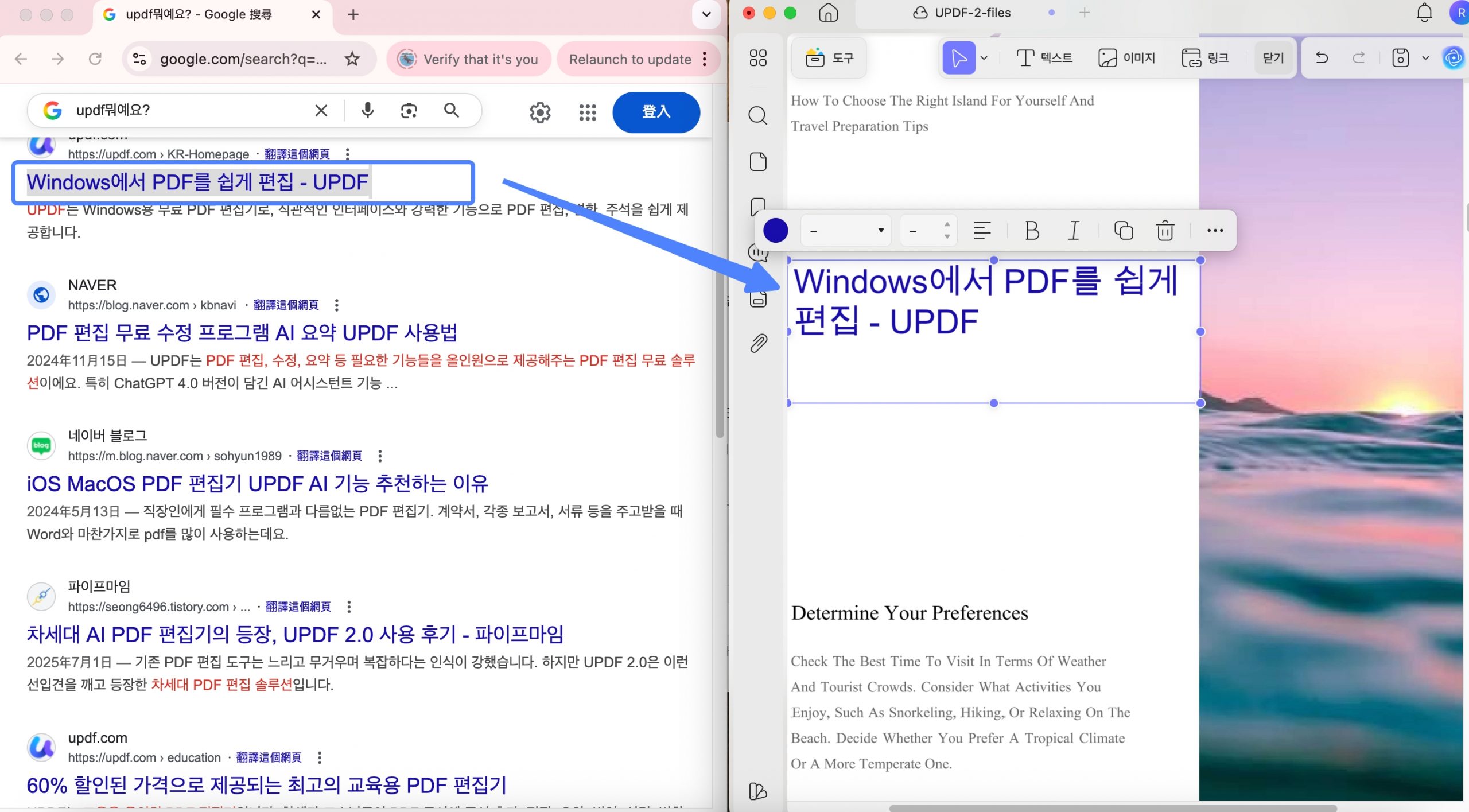The height and width of the screenshot is (812, 1469).
Task: Open Chrome tab search dropdown
Action: coord(706,14)
